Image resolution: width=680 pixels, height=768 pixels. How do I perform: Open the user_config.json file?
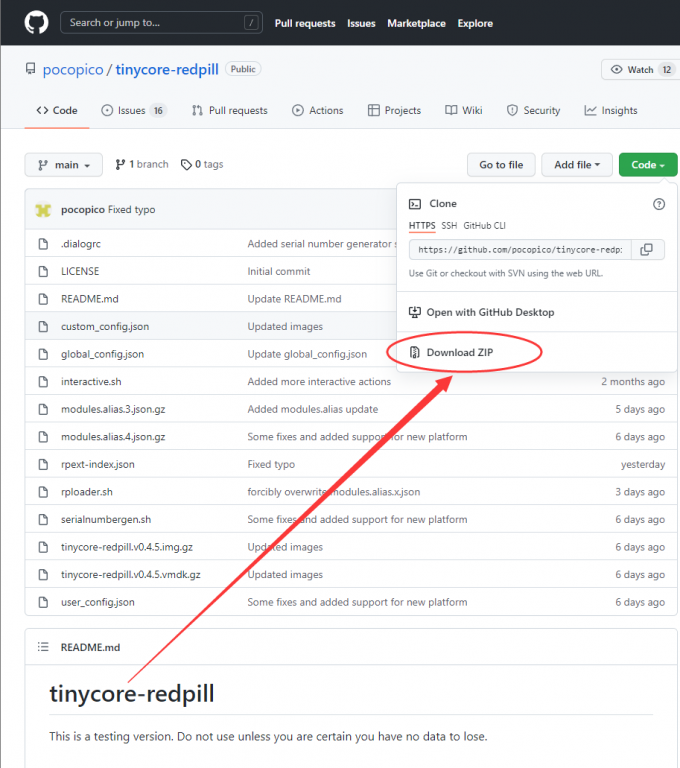(x=97, y=602)
